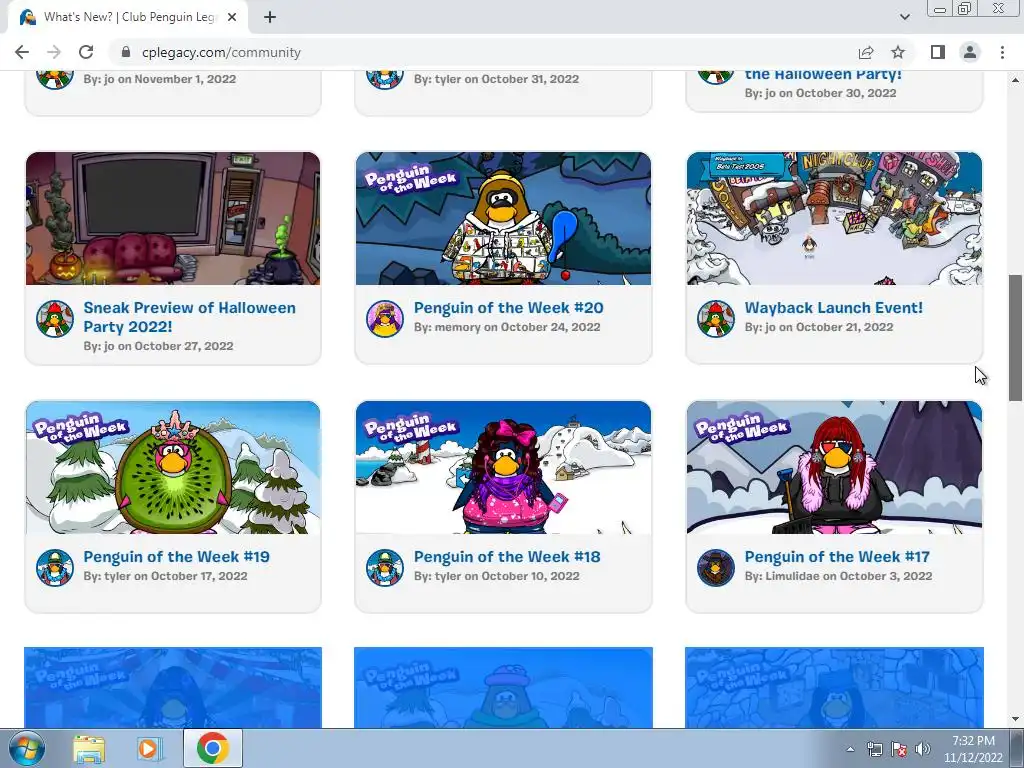
Task: Open Penguin of the Week #19 post
Action: tap(176, 556)
